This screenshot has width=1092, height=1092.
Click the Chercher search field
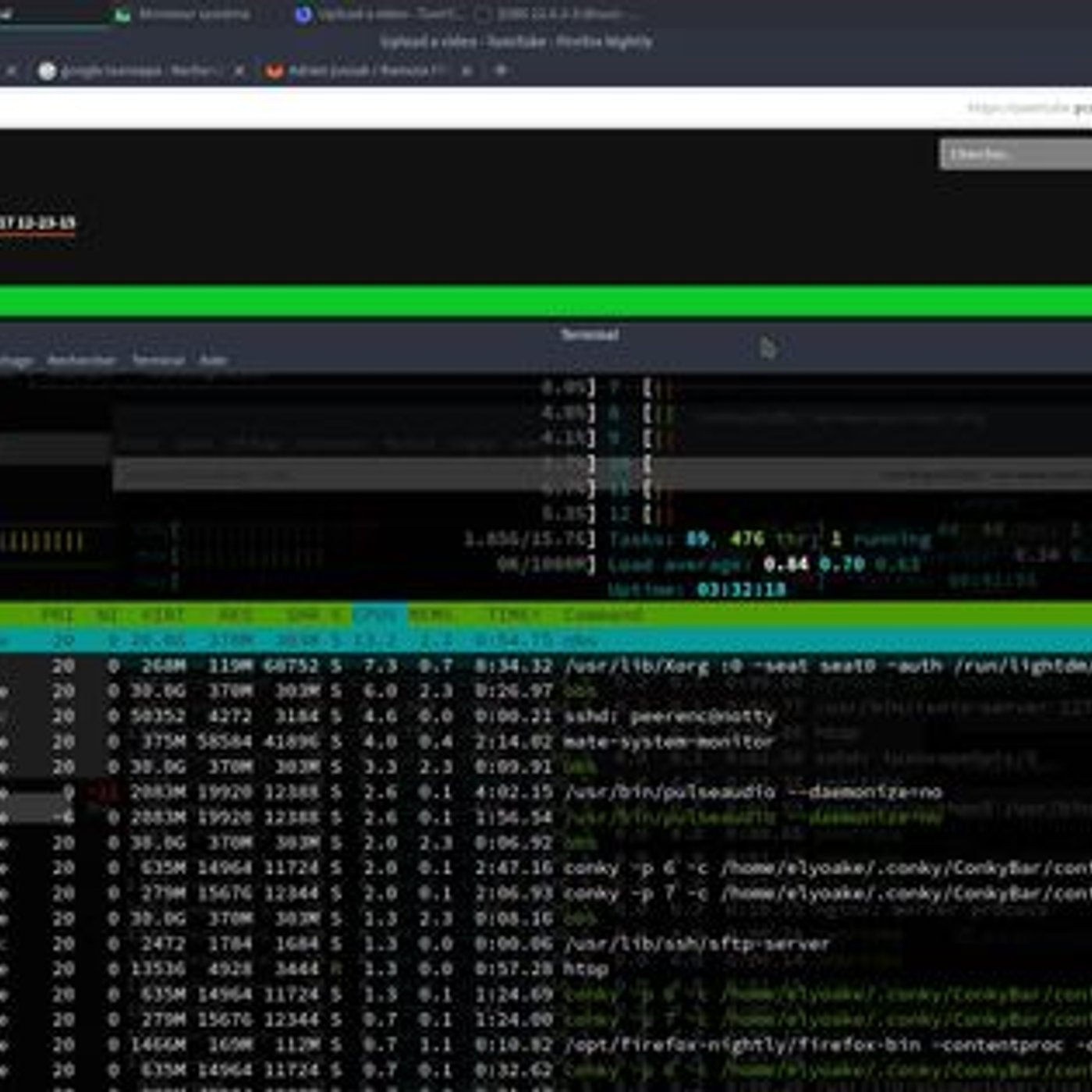[1016, 154]
